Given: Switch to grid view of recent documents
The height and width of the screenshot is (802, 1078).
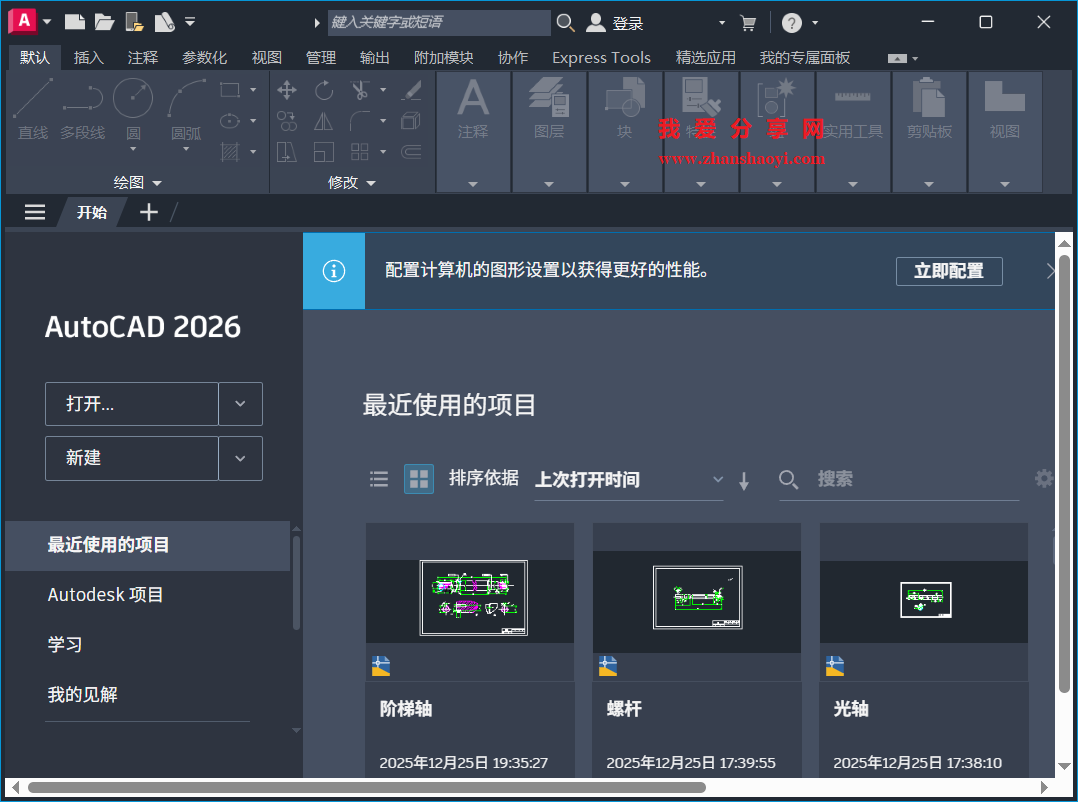Looking at the screenshot, I should (x=419, y=479).
